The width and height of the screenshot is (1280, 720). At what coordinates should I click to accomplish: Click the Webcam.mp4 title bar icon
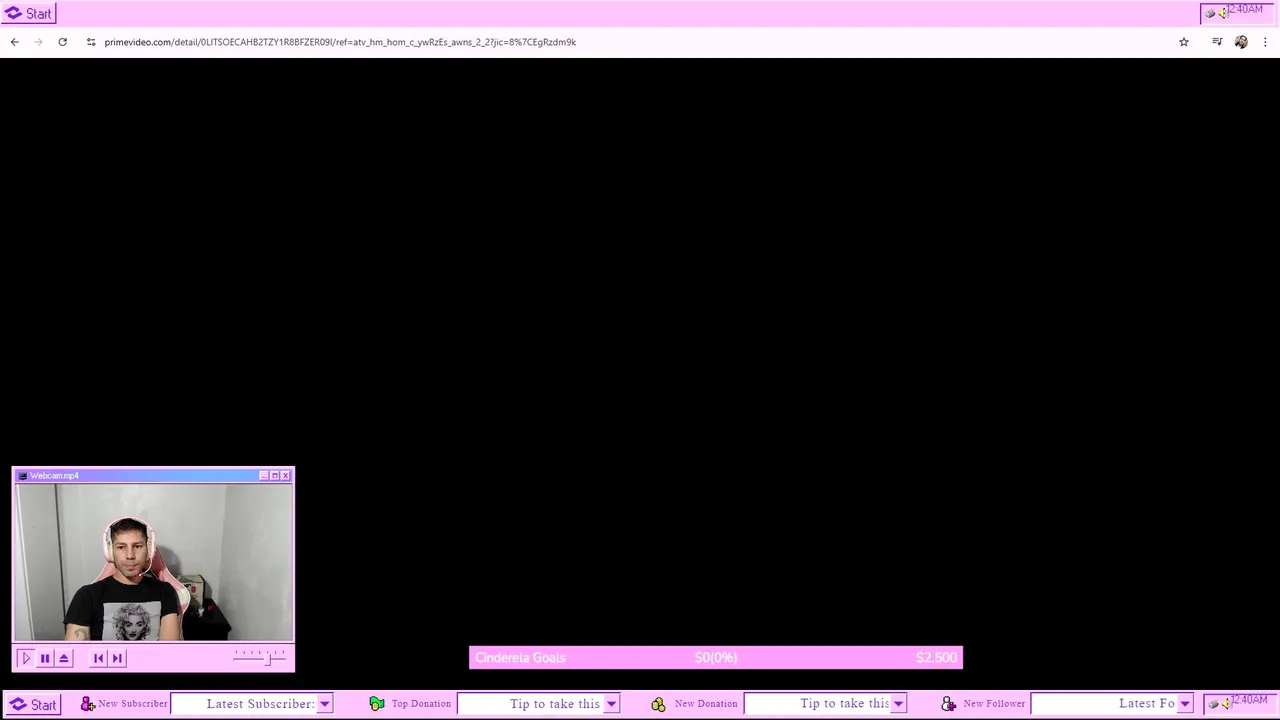coord(22,476)
